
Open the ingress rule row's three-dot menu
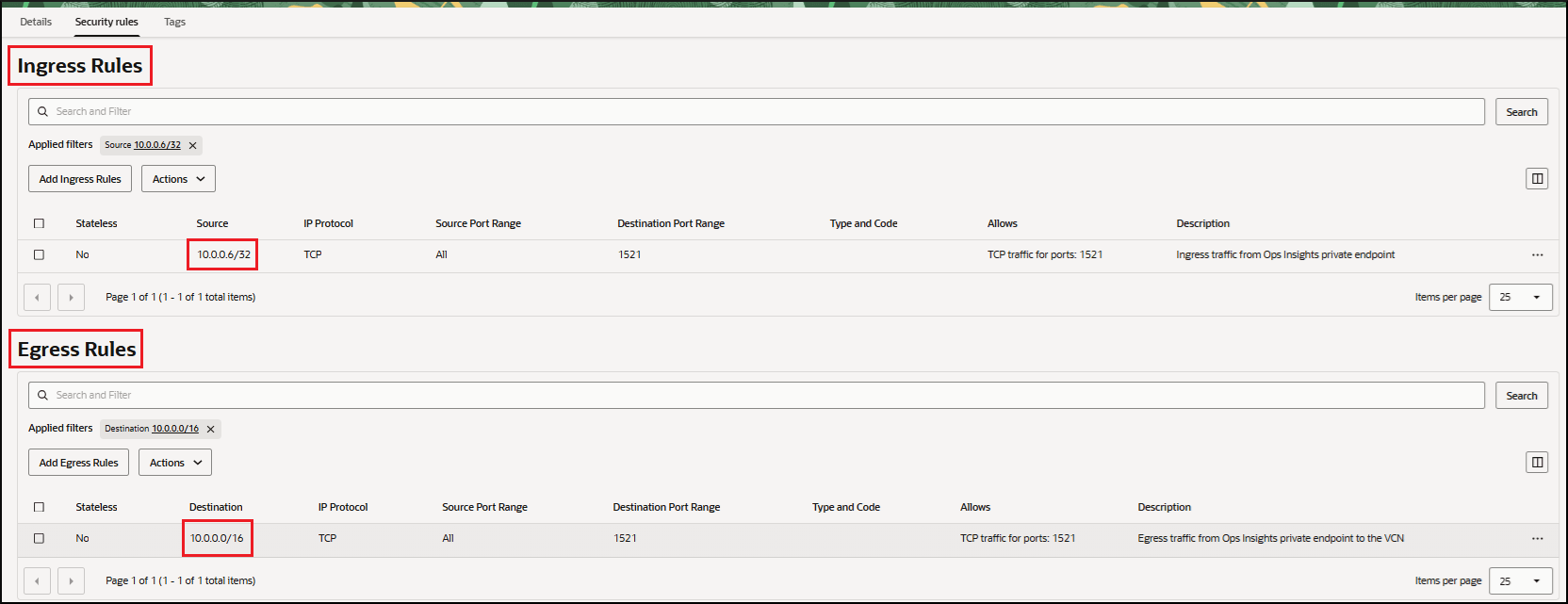[x=1537, y=254]
